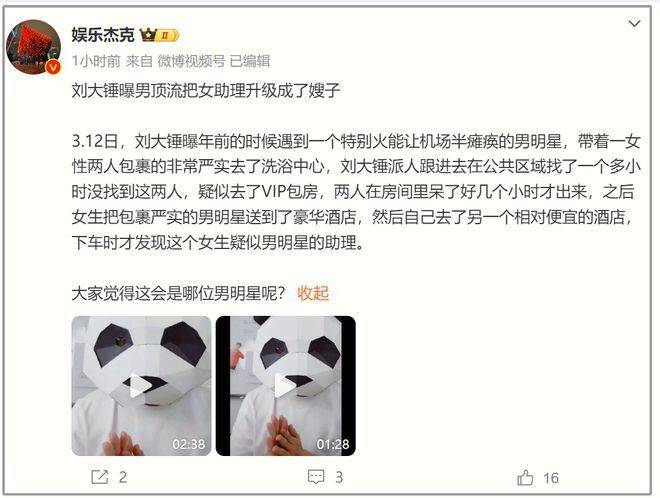Click the 已编辑 edited label
The height and width of the screenshot is (498, 660).
click(x=250, y=61)
